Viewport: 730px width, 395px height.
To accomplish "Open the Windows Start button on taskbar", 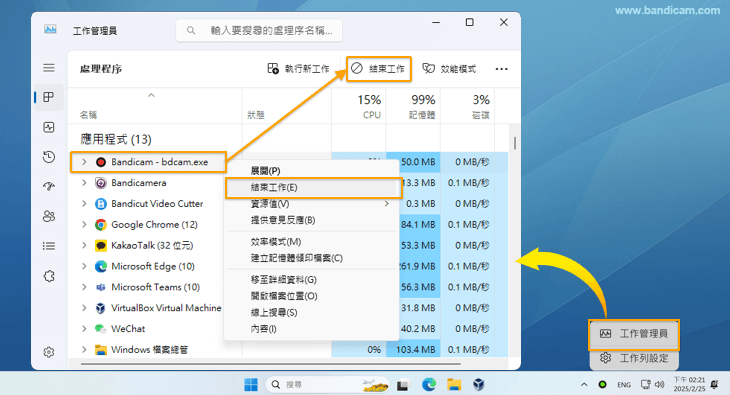I will click(x=251, y=384).
